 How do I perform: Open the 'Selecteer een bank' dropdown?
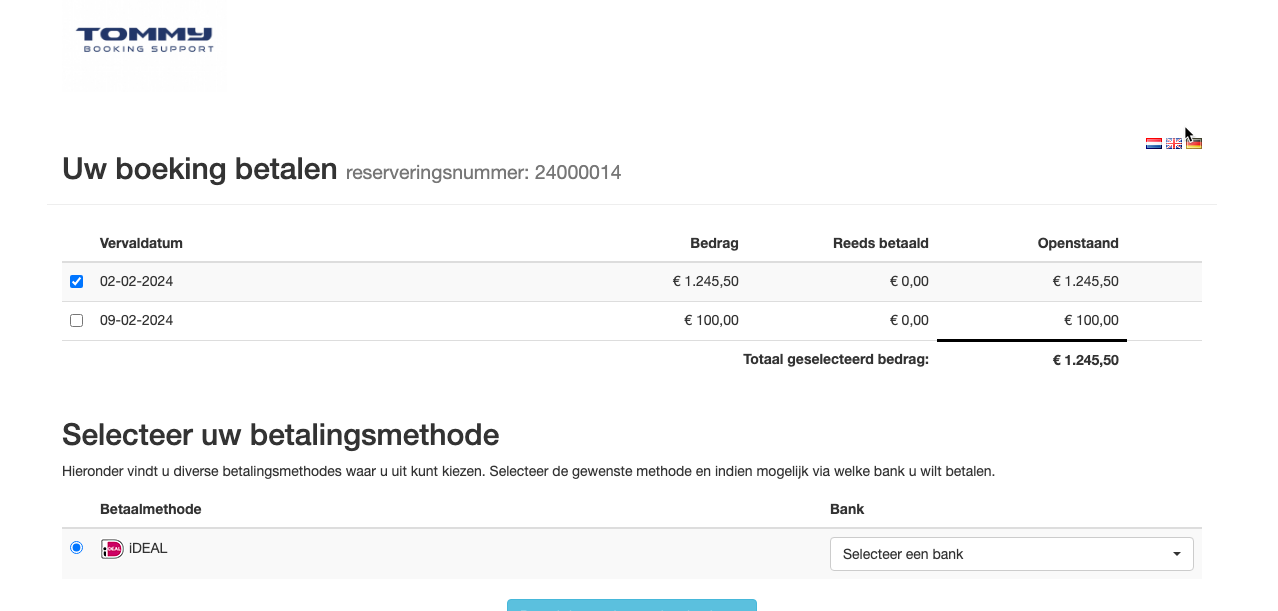click(x=1011, y=554)
